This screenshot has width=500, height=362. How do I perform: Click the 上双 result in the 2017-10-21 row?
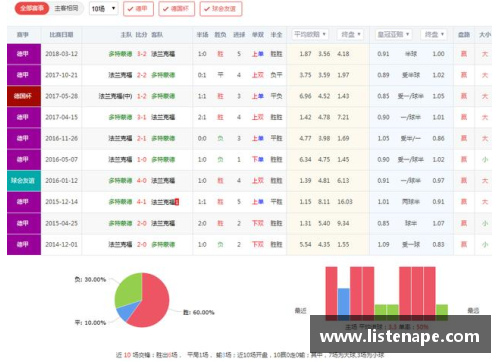click(x=258, y=75)
